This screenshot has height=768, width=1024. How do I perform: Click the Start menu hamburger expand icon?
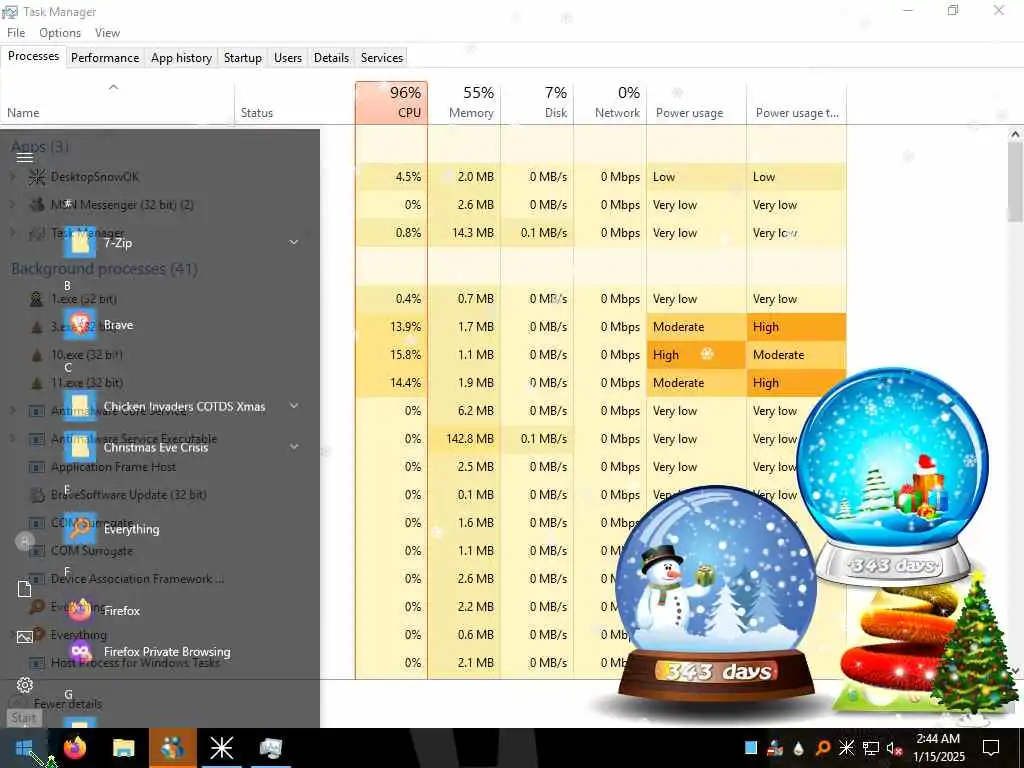click(24, 157)
